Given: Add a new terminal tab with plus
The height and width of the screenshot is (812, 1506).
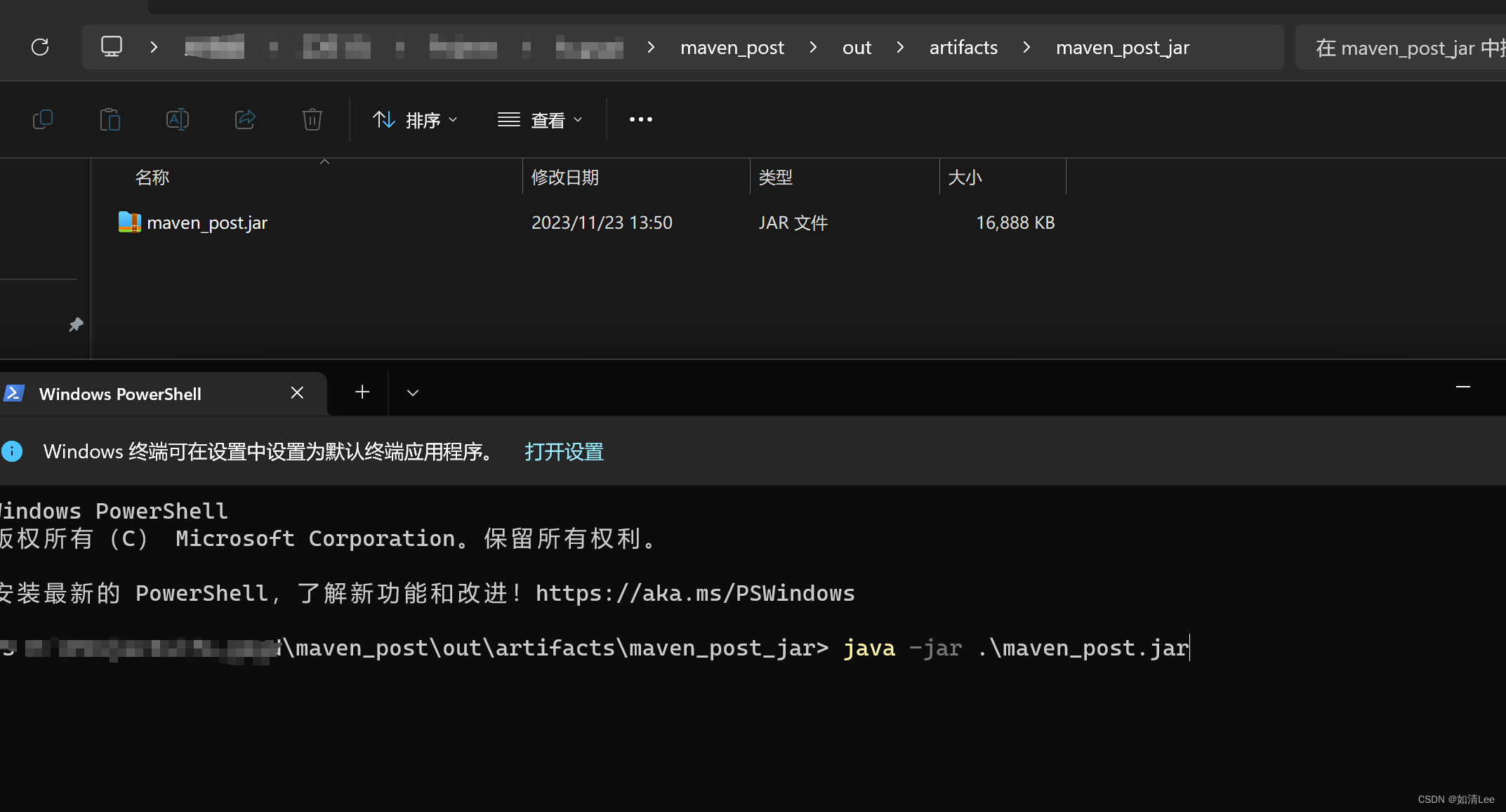Looking at the screenshot, I should coord(362,392).
